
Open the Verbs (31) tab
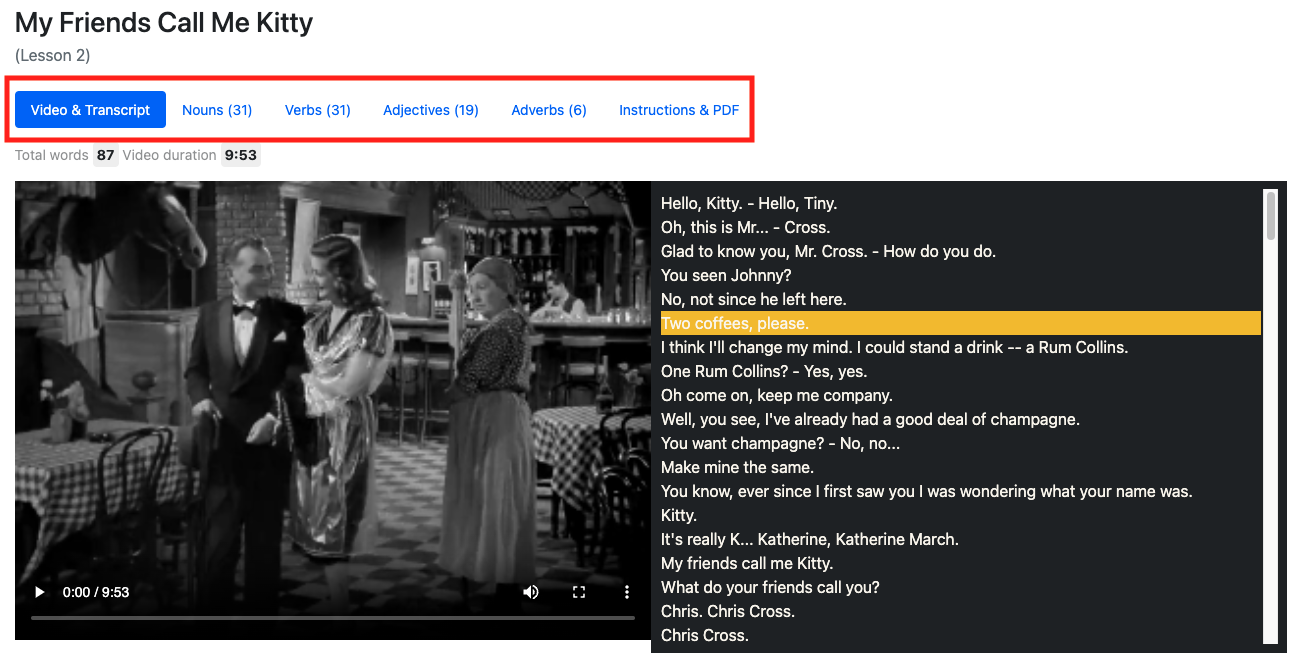(318, 110)
